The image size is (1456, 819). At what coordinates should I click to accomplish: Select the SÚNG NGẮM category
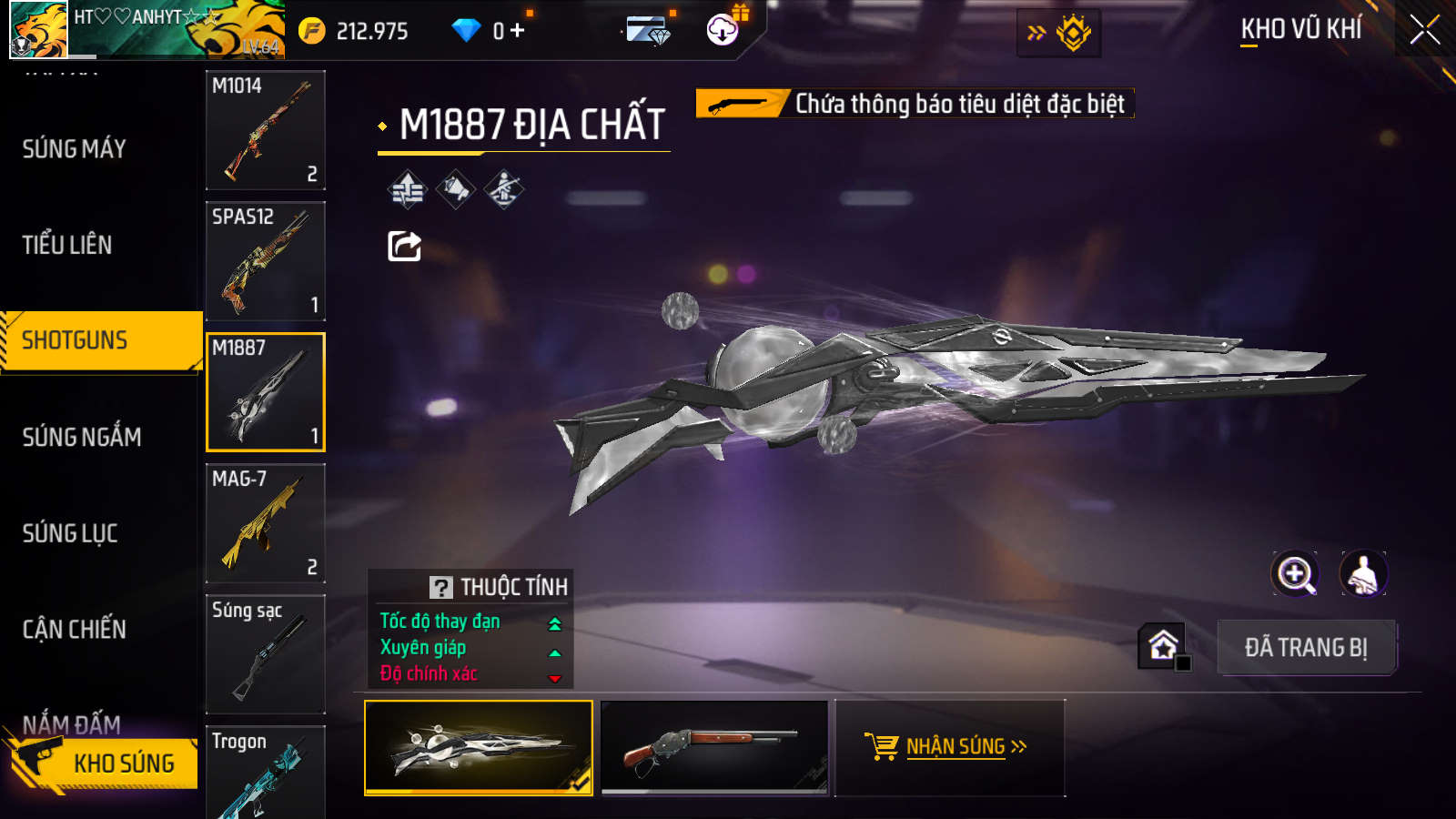(82, 437)
